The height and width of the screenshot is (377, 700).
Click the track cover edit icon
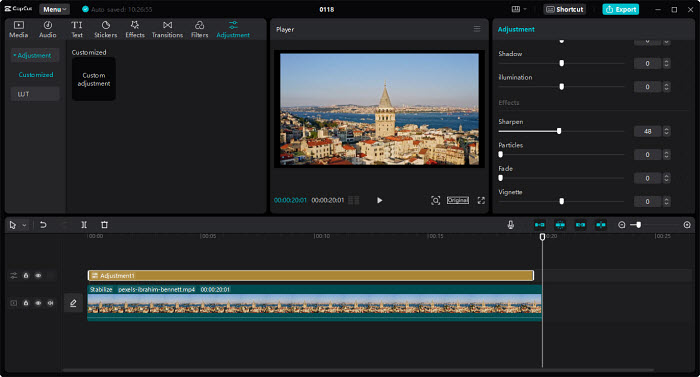73,303
